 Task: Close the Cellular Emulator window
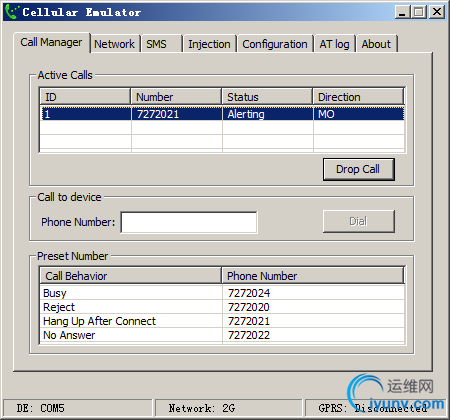pyautogui.click(x=437, y=12)
